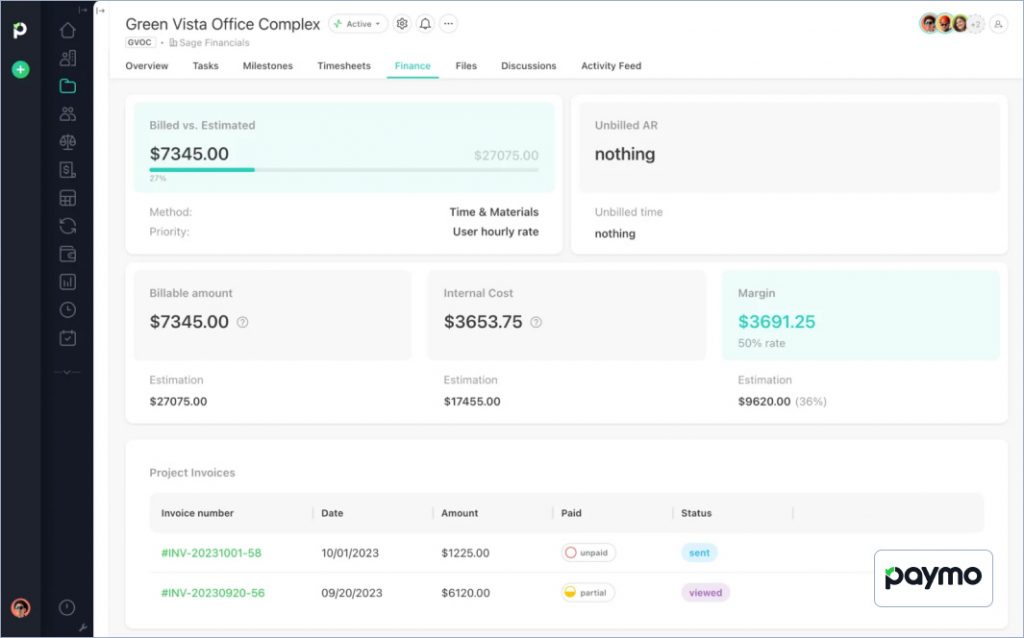Open project settings gear icon

pos(402,24)
